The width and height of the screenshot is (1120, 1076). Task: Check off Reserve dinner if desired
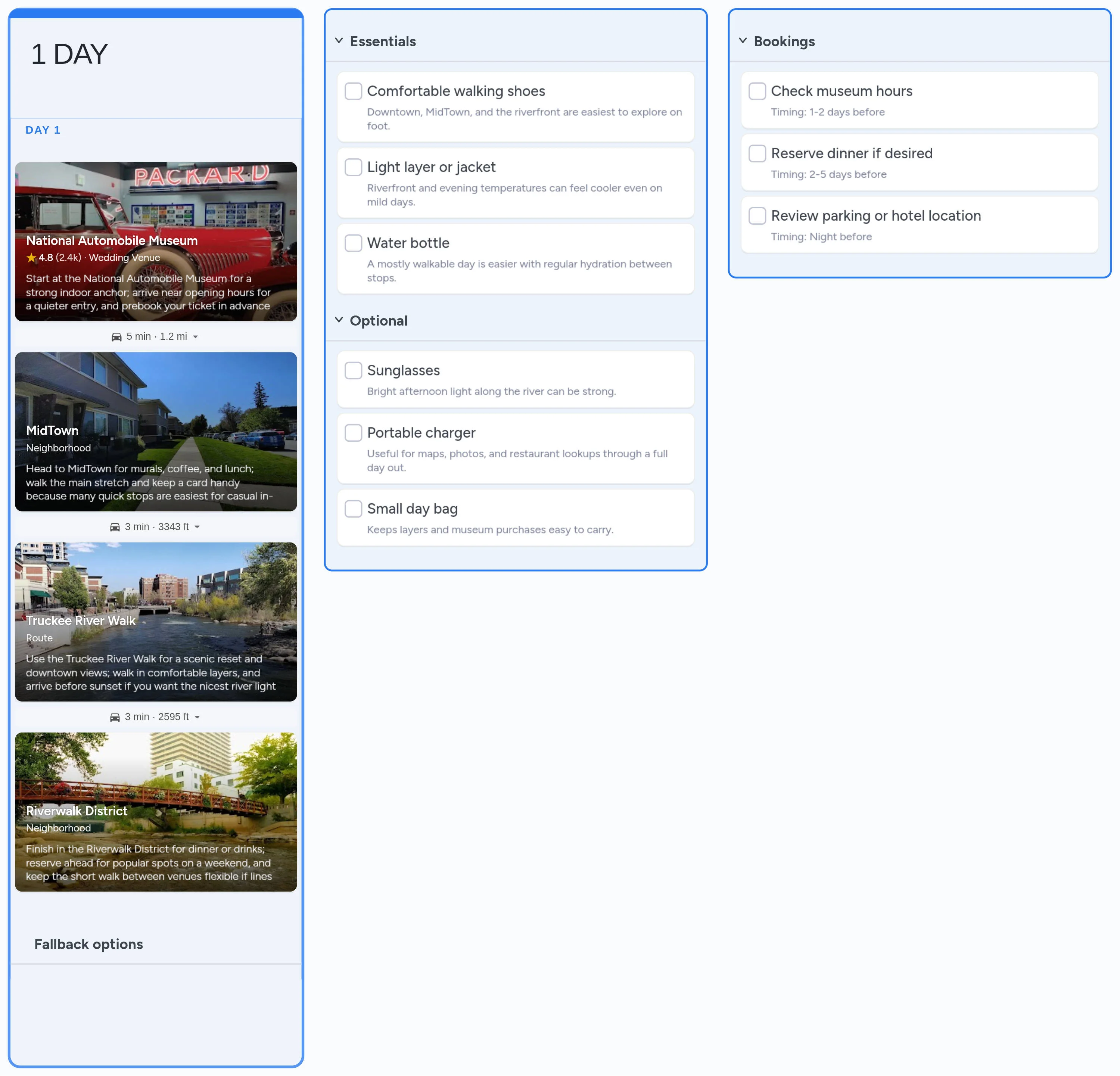[x=757, y=154]
